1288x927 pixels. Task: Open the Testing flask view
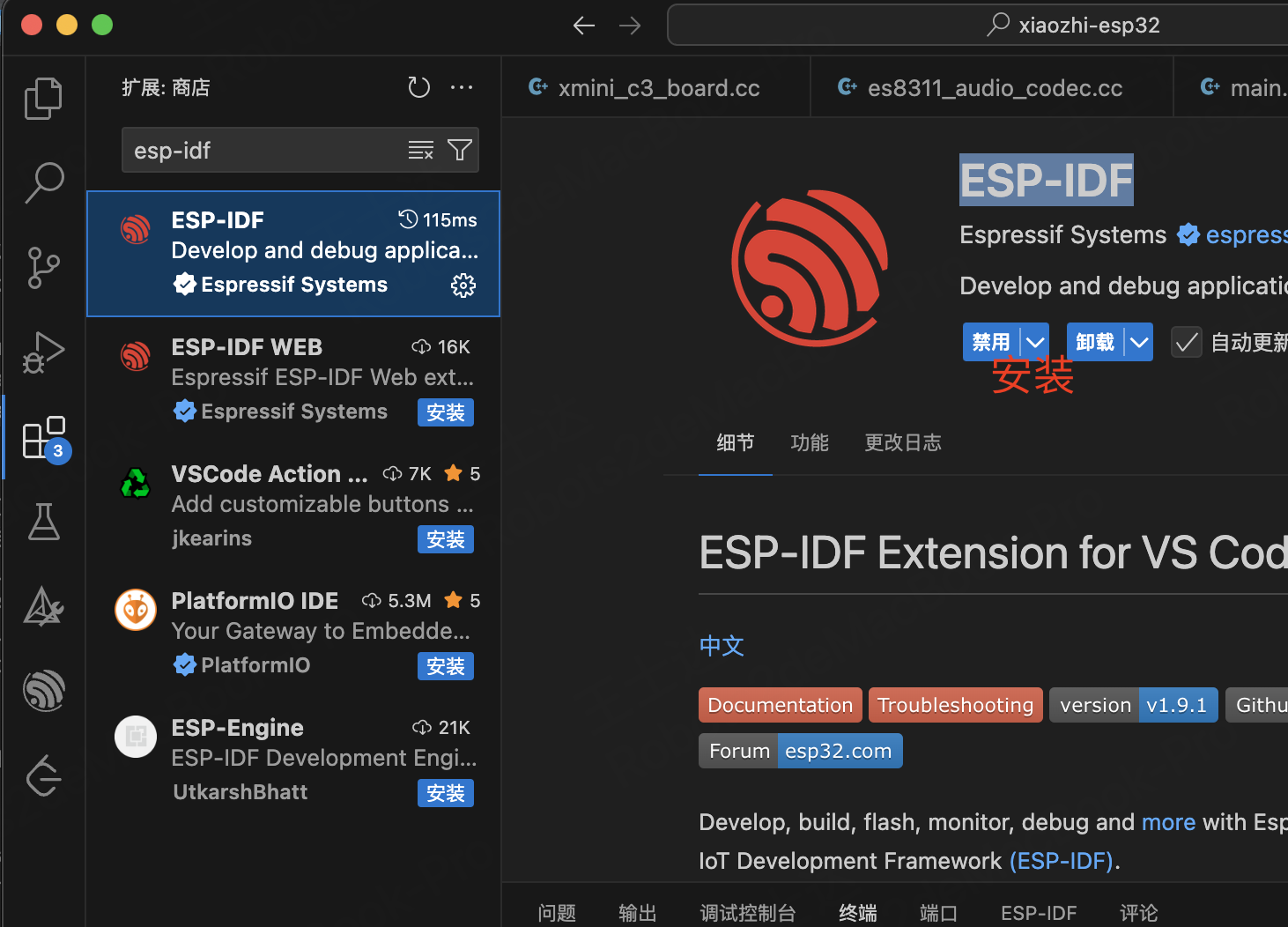tap(43, 522)
